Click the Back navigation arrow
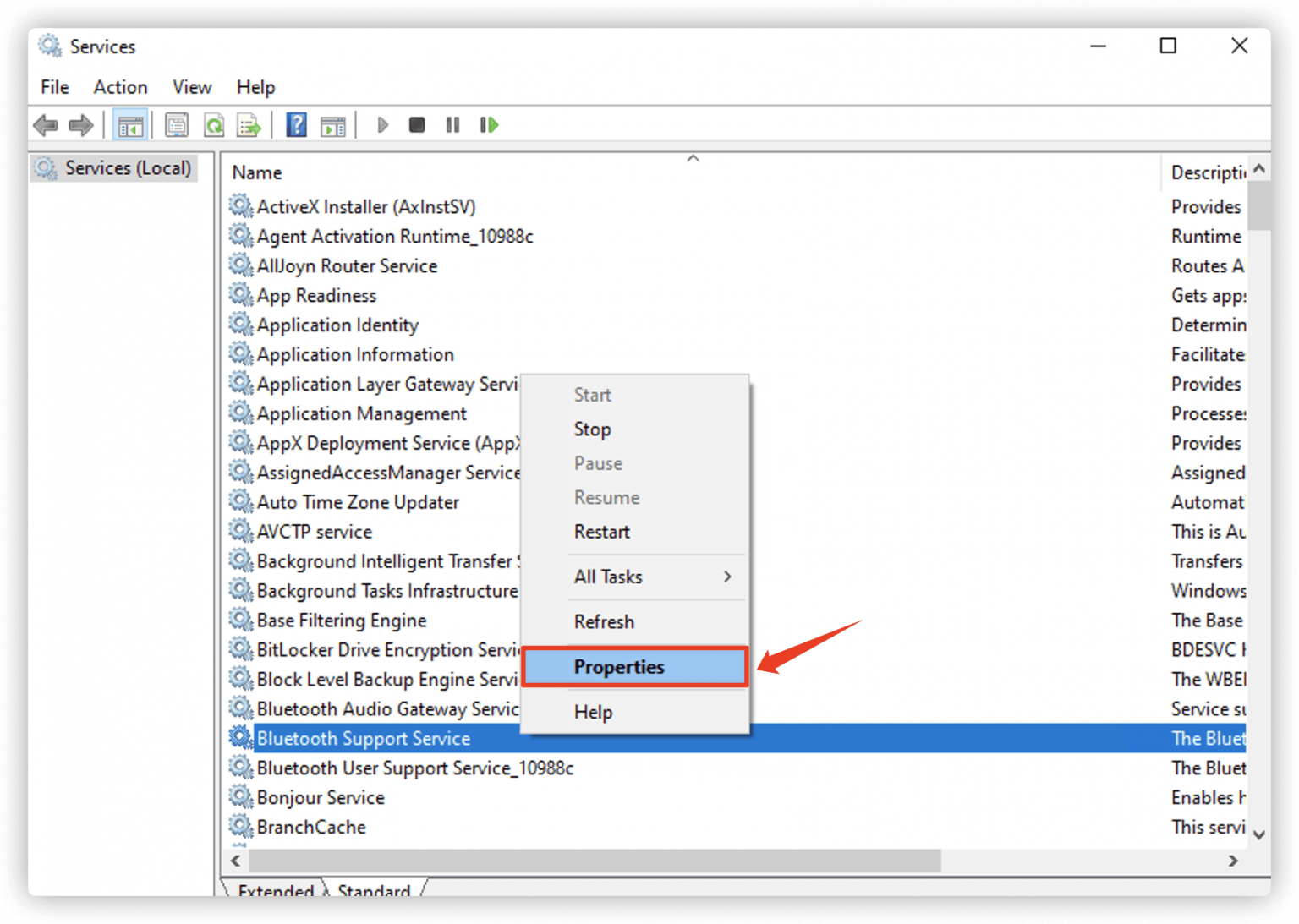This screenshot has height=924, width=1299. point(46,124)
